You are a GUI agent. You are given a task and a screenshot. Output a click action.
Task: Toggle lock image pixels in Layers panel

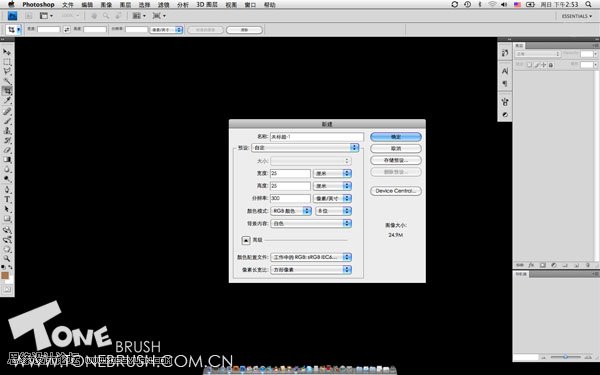pos(536,65)
